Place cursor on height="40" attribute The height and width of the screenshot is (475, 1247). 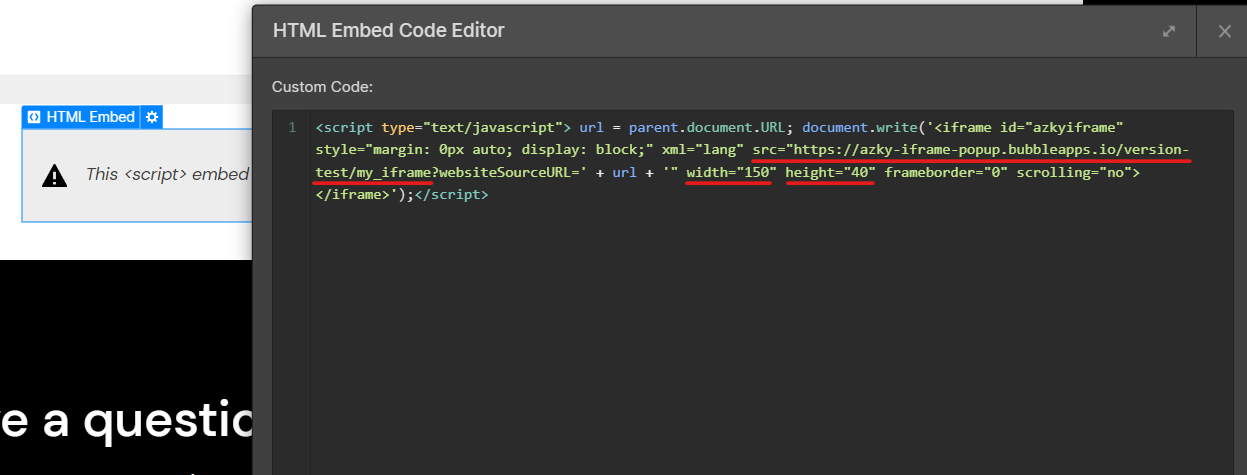[830, 173]
